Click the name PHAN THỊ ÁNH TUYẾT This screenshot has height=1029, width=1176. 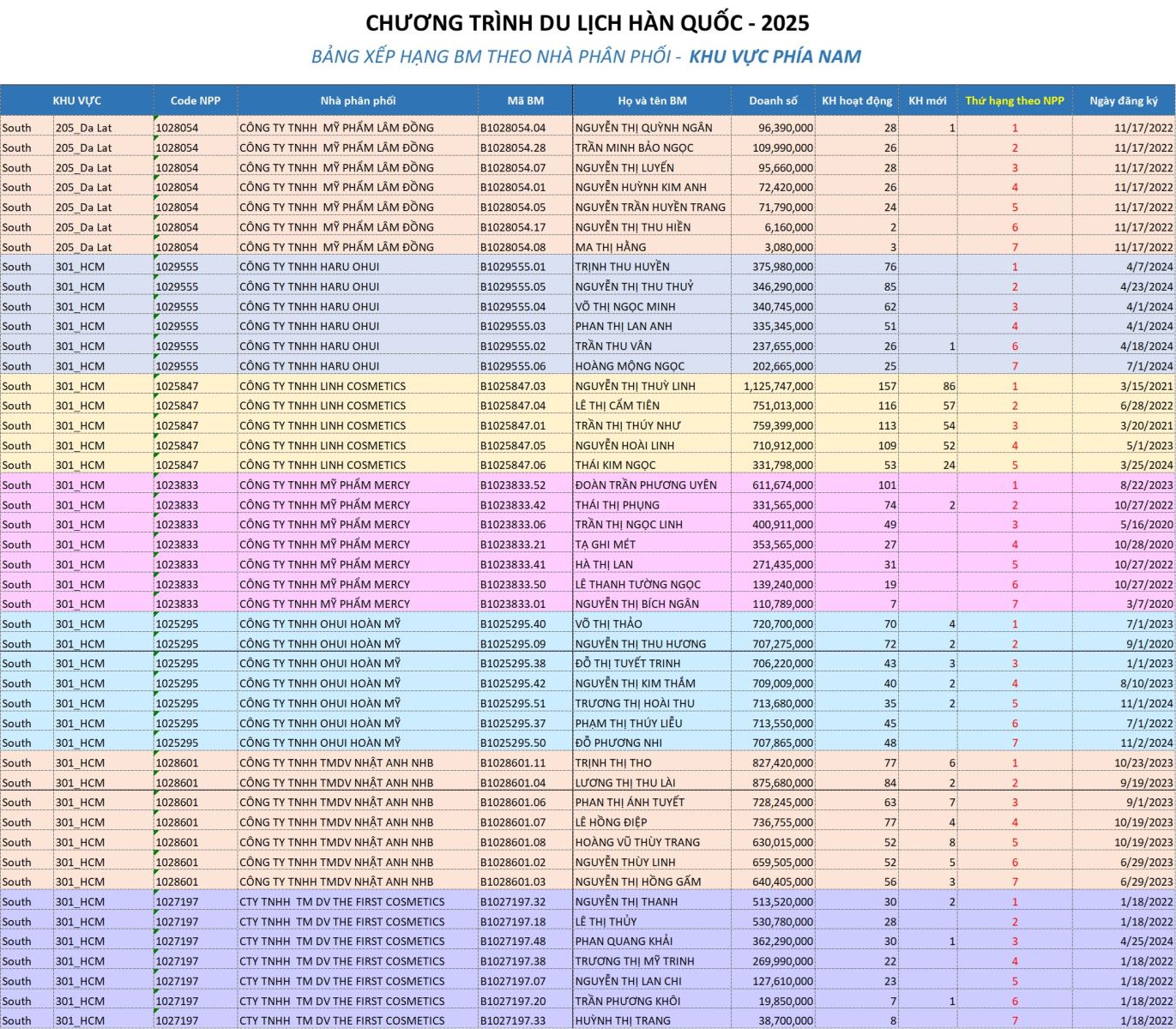tap(630, 803)
